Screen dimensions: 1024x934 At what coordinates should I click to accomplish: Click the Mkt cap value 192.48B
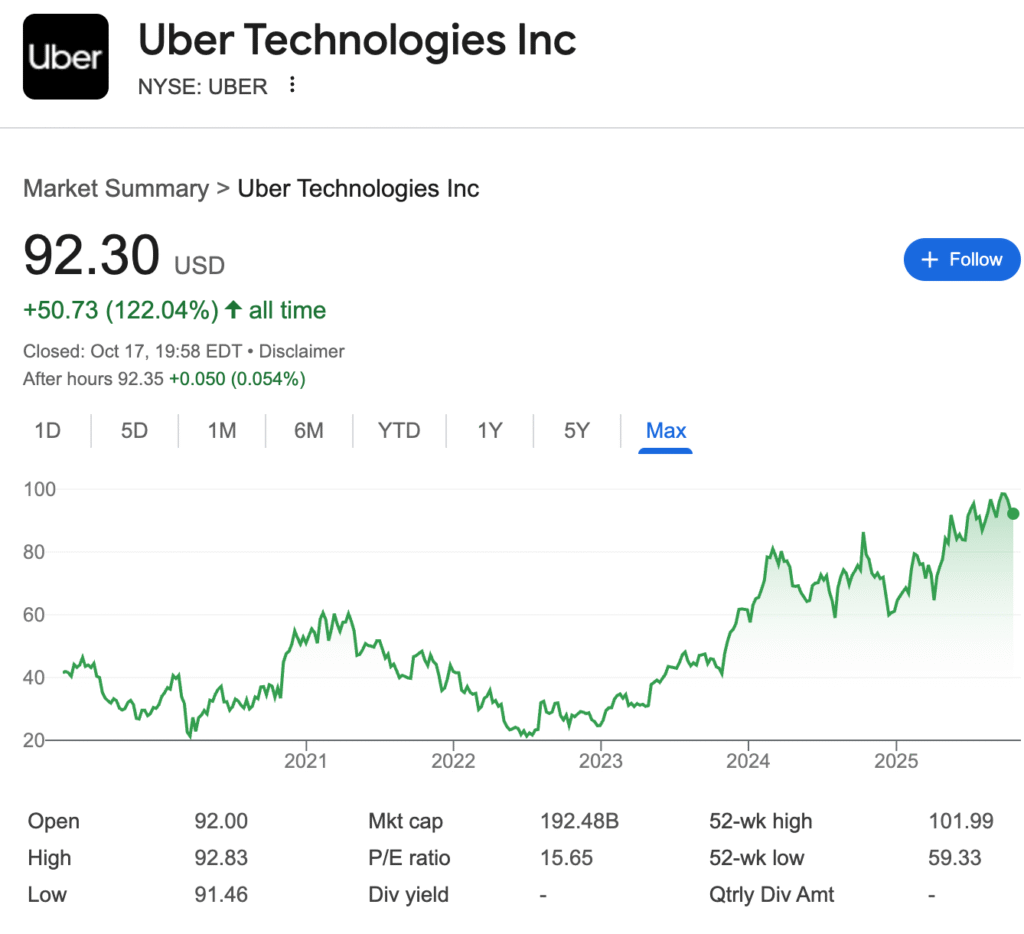tap(579, 822)
